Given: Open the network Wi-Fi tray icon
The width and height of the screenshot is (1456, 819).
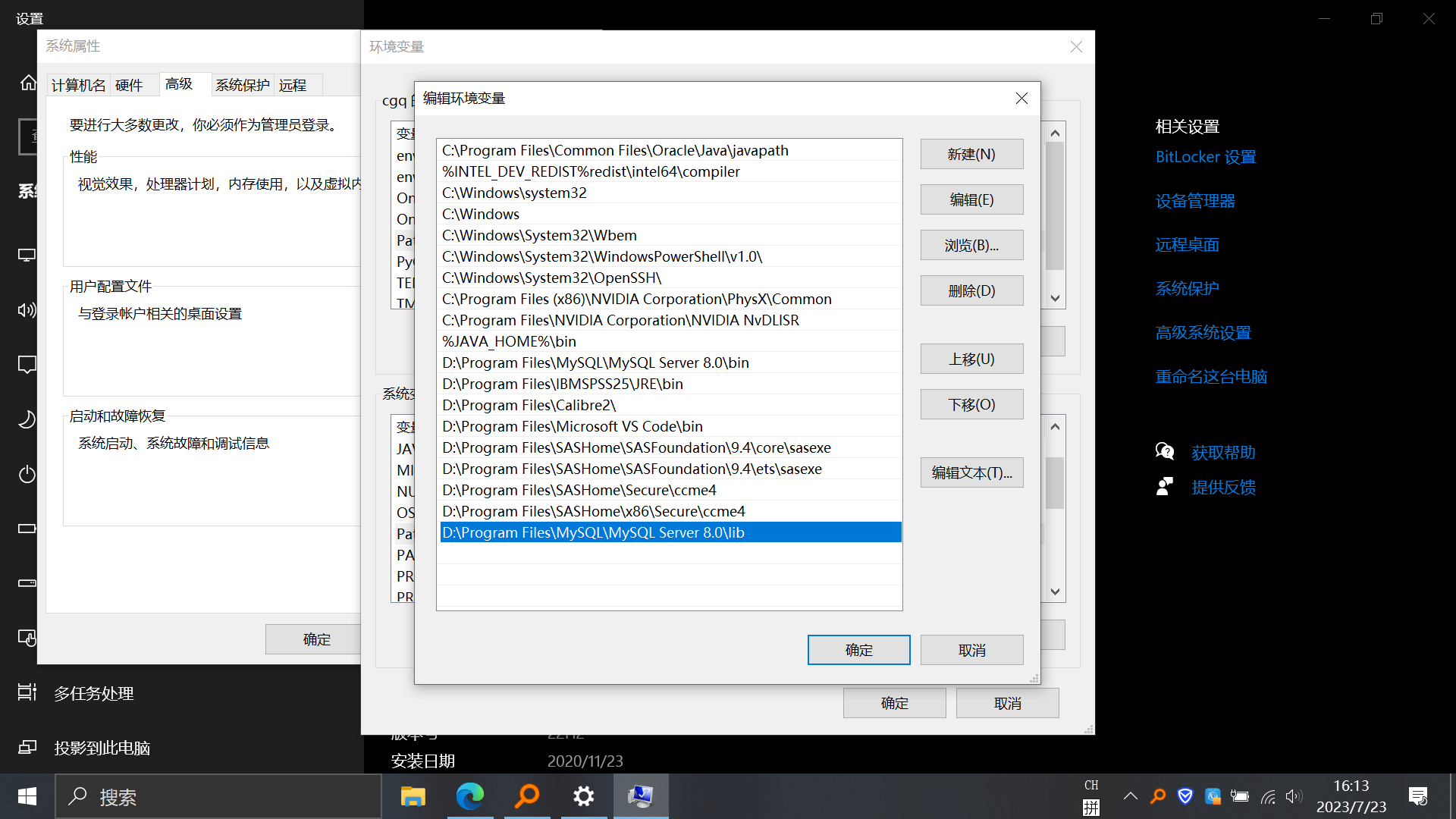Looking at the screenshot, I should coord(1268,796).
